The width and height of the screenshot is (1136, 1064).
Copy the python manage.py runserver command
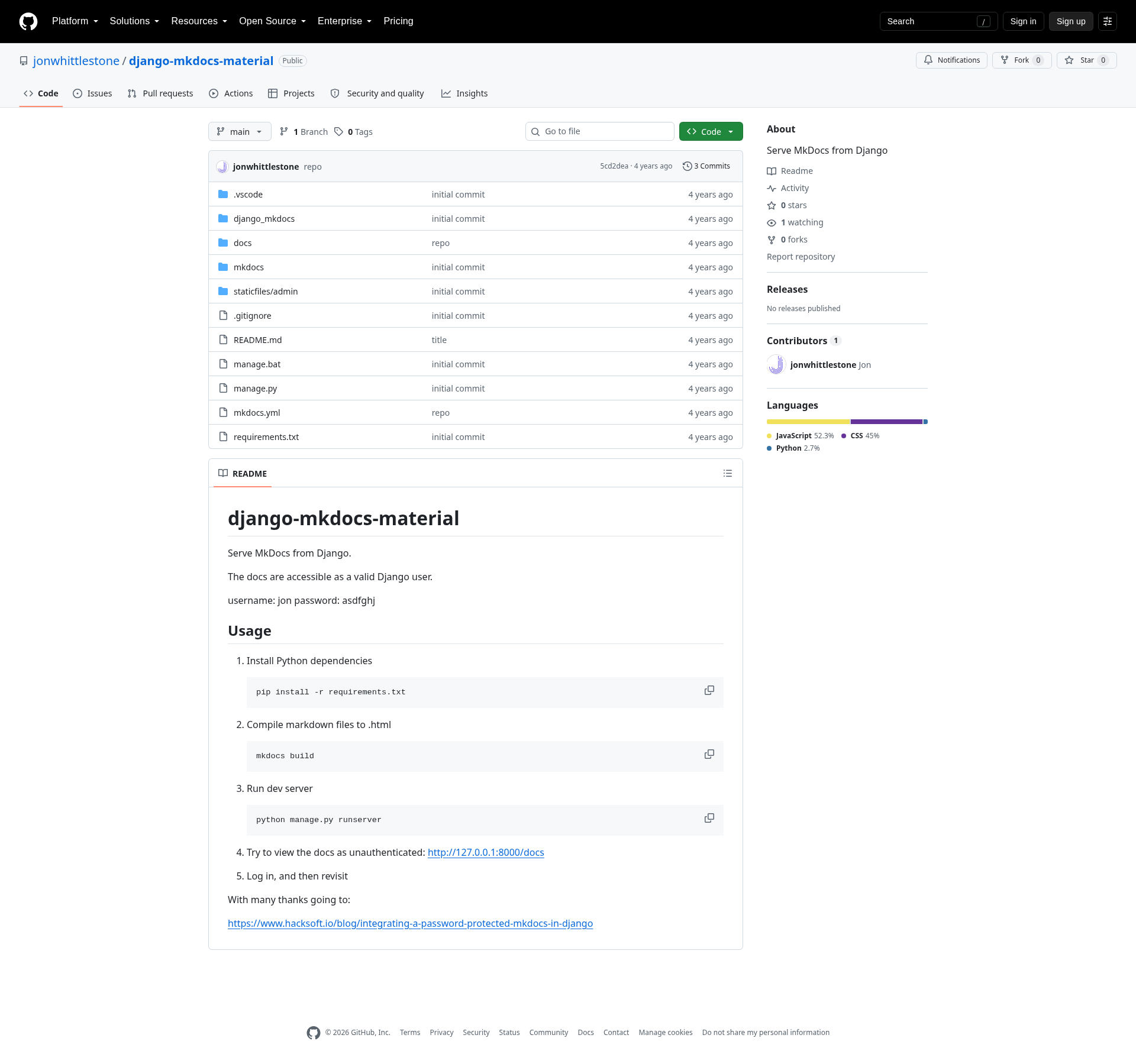(709, 819)
